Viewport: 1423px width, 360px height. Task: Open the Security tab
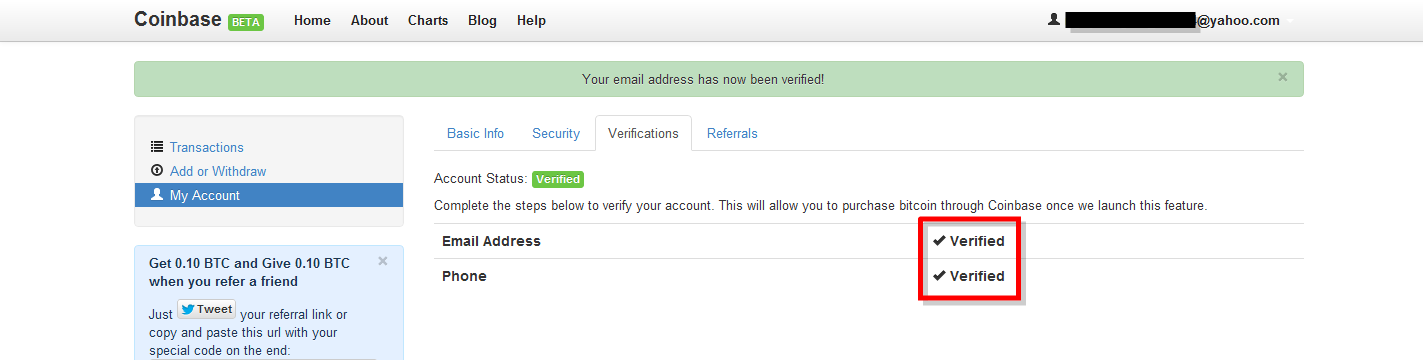click(556, 133)
